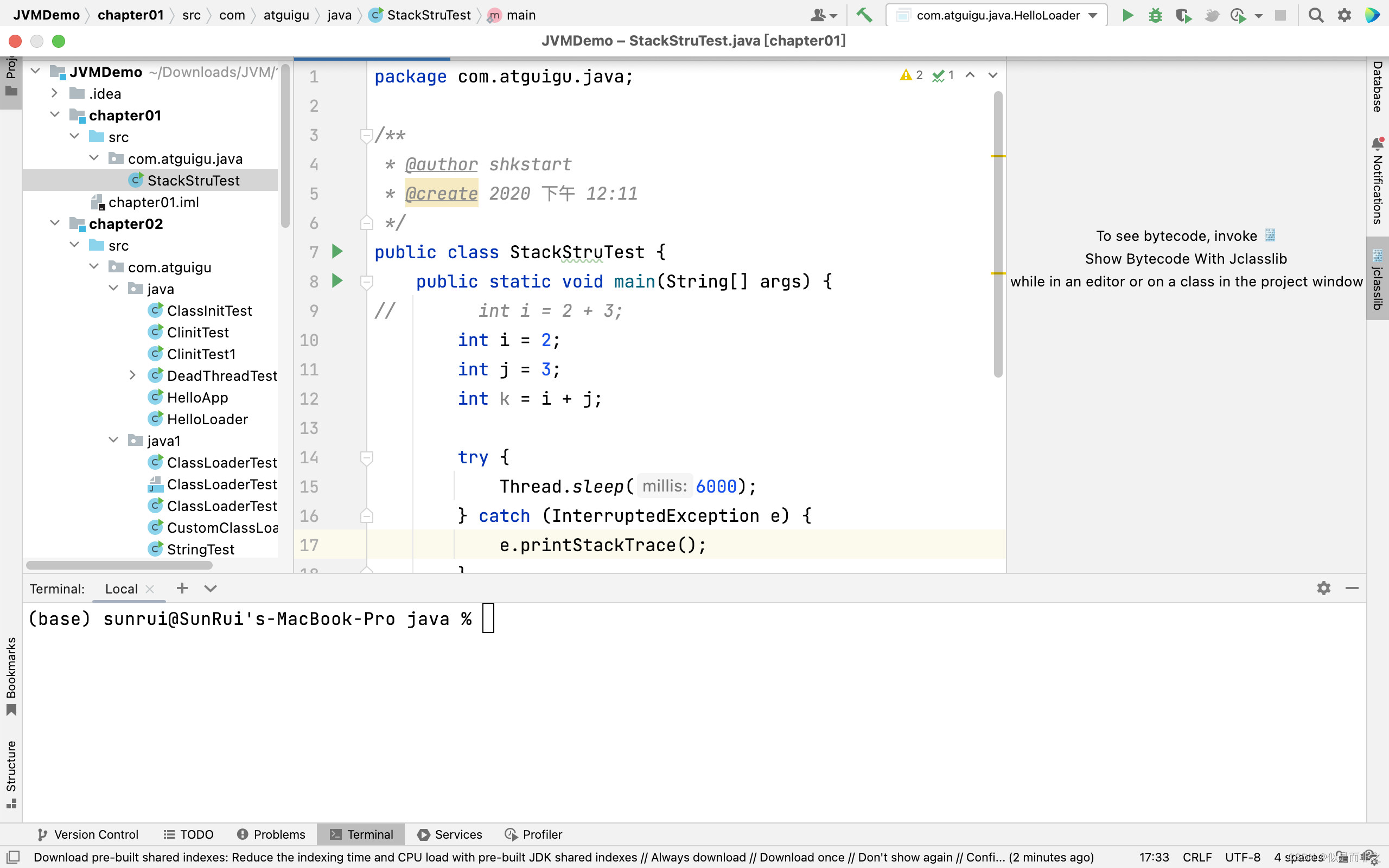The height and width of the screenshot is (868, 1389).
Task: Open IDE settings gear in top toolbar
Action: tap(1344, 16)
